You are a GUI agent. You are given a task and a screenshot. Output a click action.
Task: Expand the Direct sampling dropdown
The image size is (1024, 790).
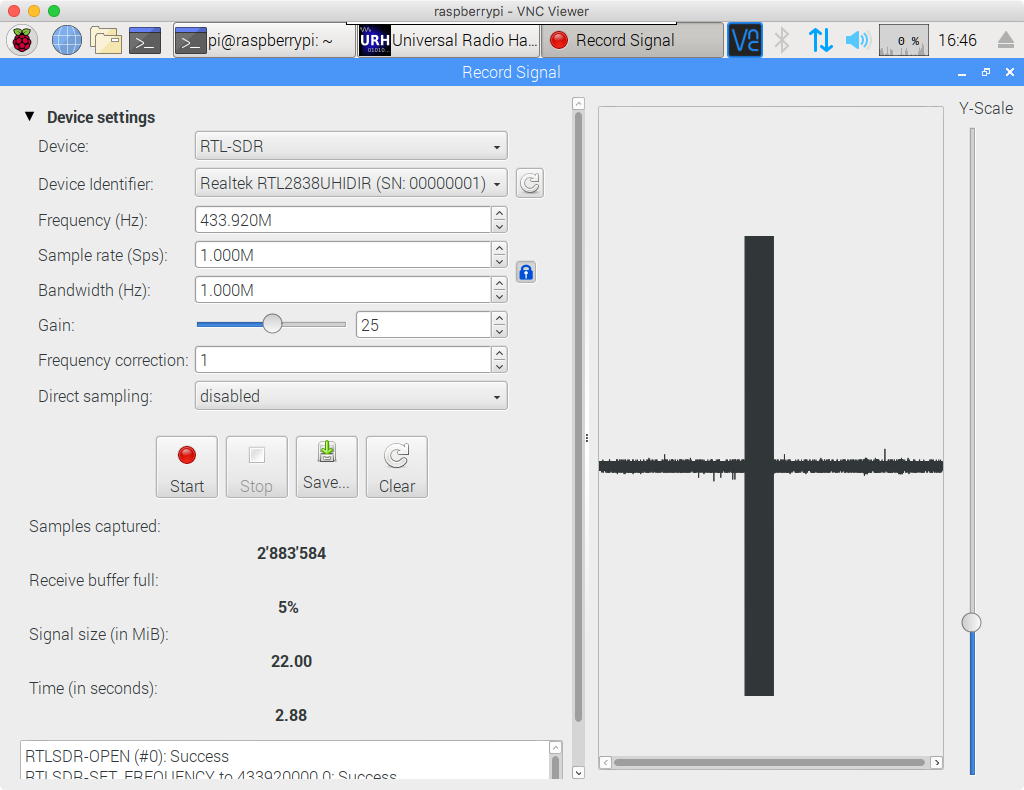[x=351, y=396]
